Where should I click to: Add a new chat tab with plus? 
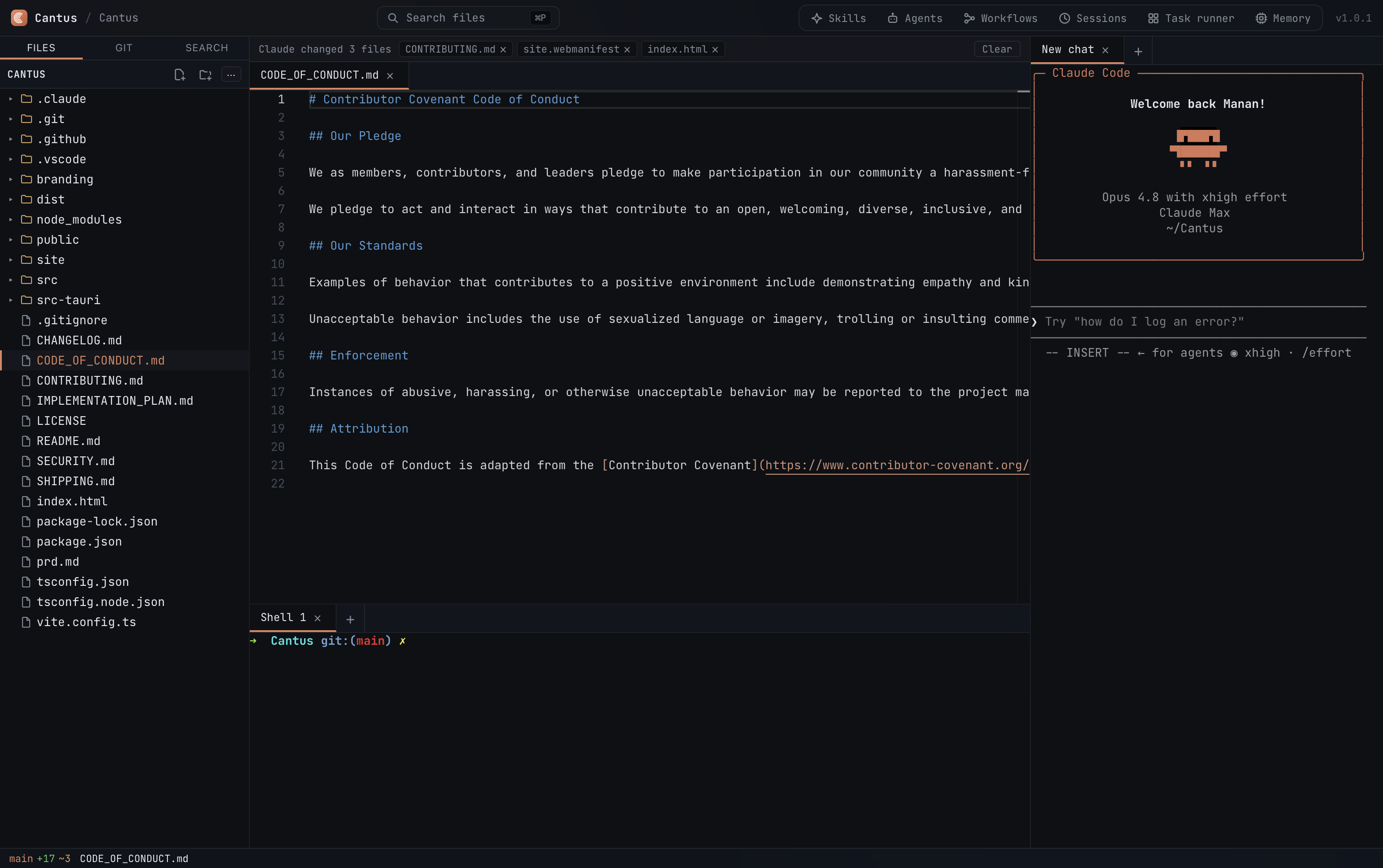click(1138, 52)
